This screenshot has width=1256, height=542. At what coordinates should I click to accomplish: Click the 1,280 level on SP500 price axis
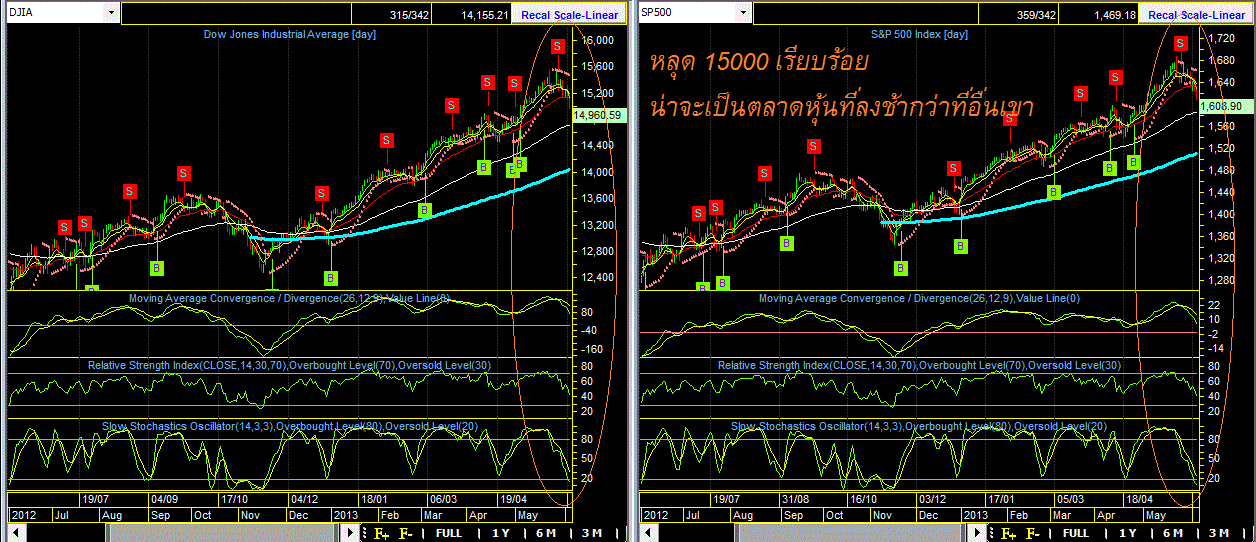(1221, 280)
